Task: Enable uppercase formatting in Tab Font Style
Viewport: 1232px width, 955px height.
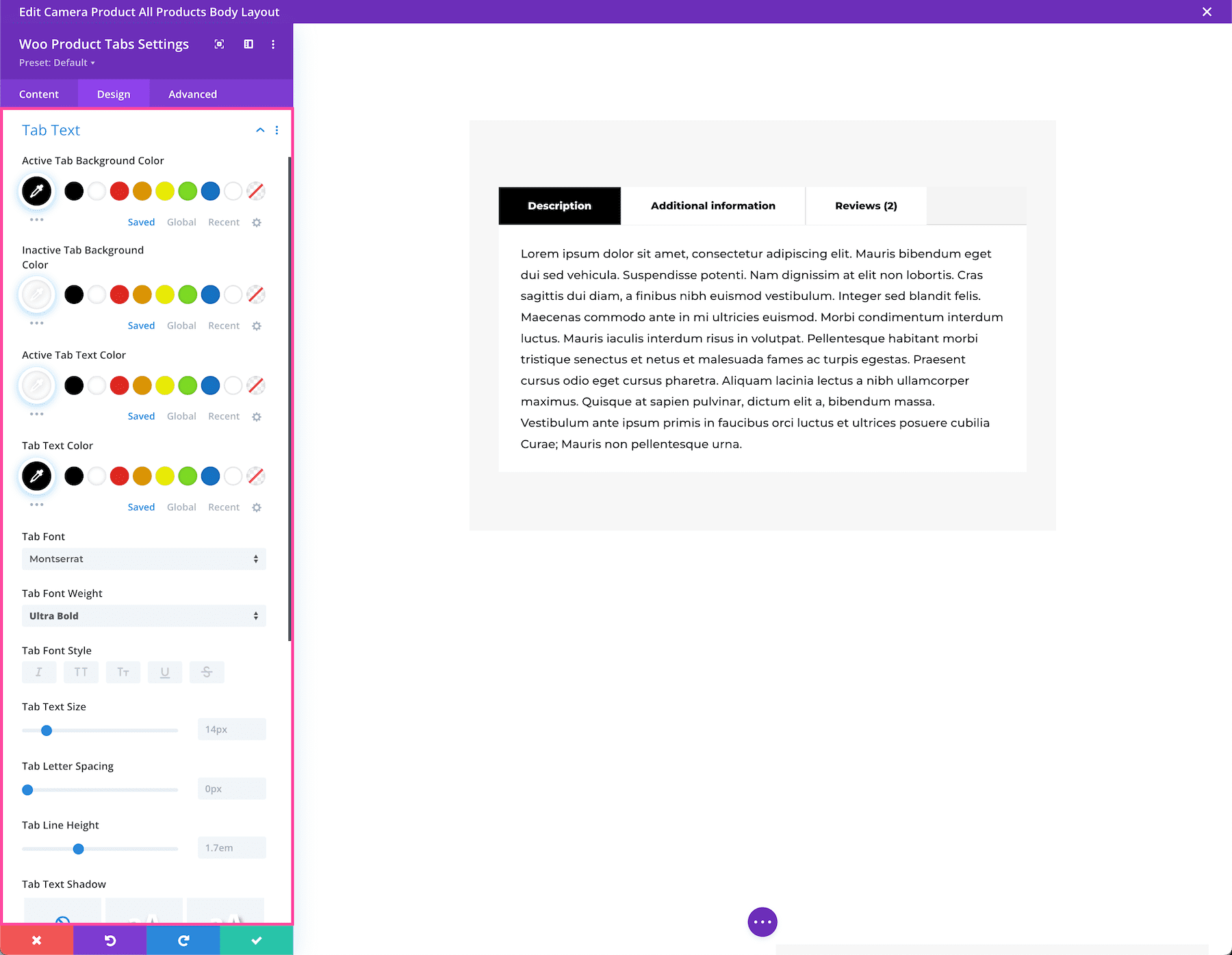Action: (x=81, y=672)
